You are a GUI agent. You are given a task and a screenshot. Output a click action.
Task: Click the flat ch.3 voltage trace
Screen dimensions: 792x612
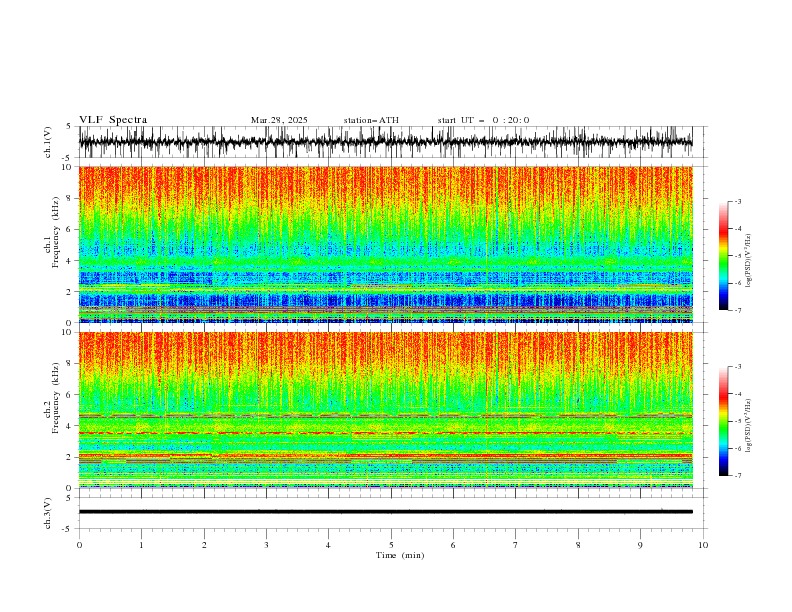coord(386,512)
